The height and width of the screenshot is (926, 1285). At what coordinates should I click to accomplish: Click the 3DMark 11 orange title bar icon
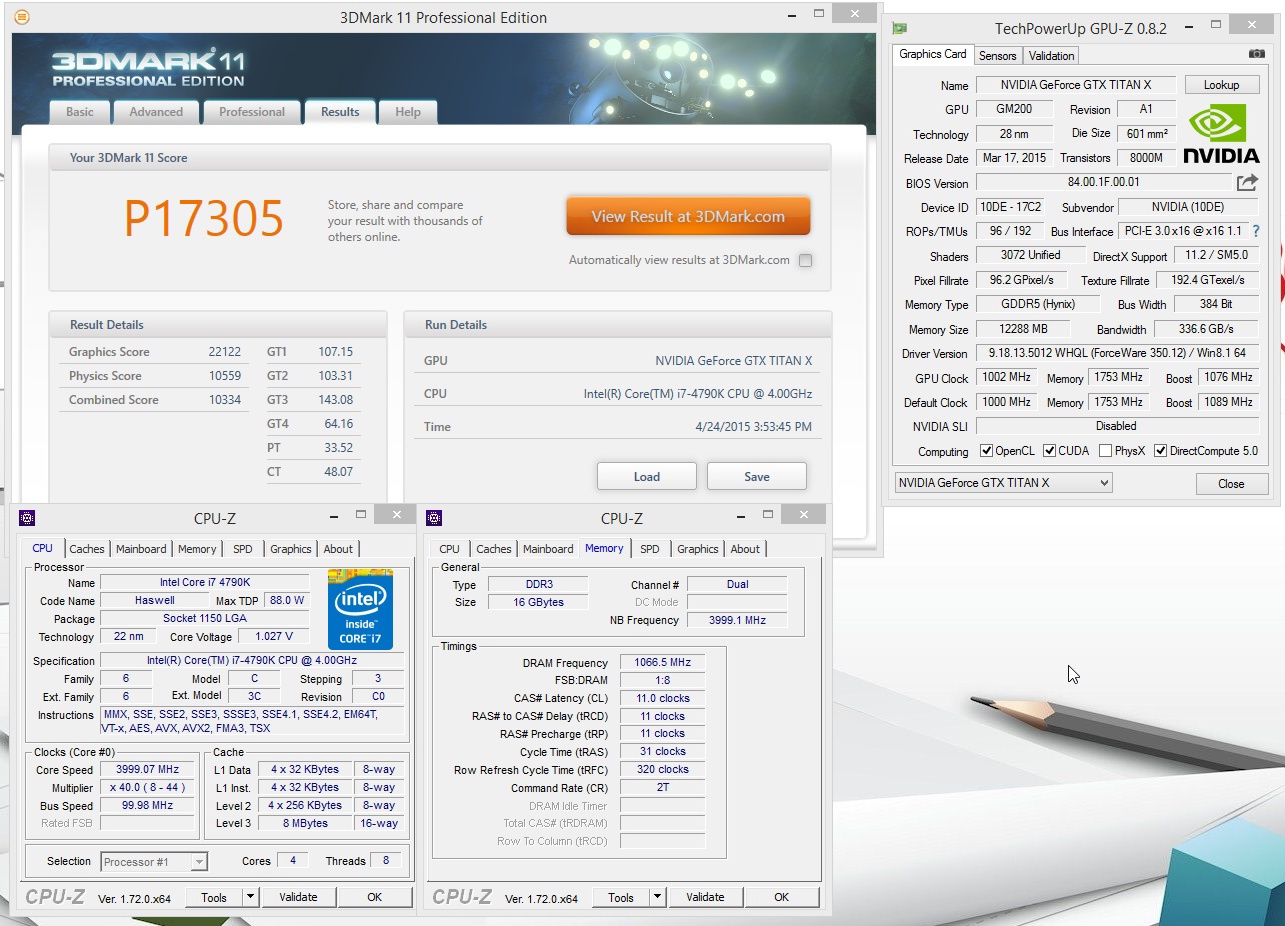coord(22,17)
